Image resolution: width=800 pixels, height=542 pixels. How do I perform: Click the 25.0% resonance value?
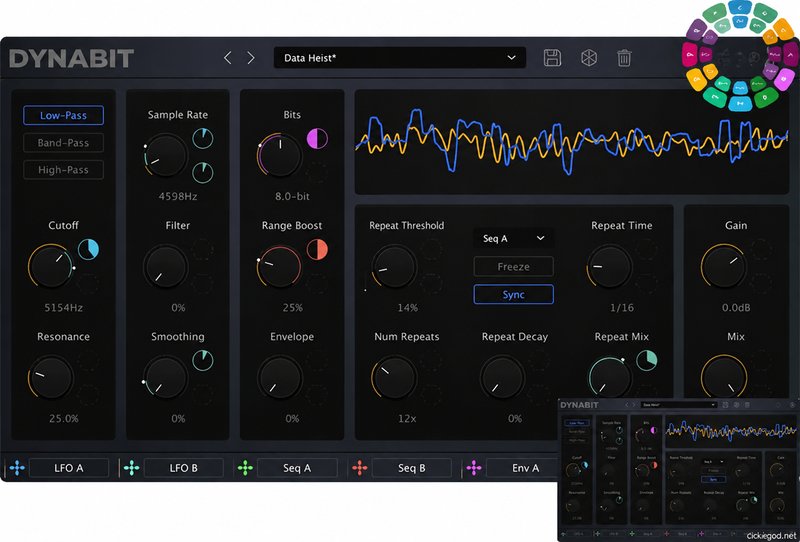point(63,418)
